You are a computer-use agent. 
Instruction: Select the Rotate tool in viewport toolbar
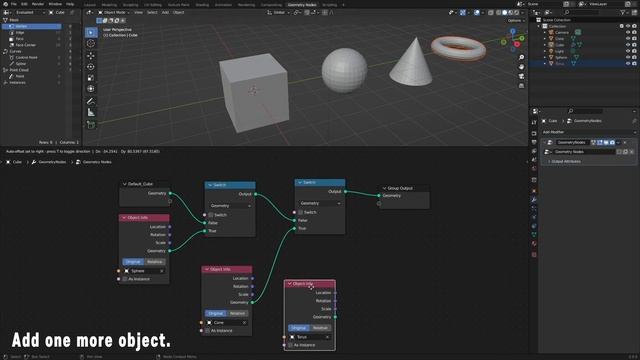91,67
